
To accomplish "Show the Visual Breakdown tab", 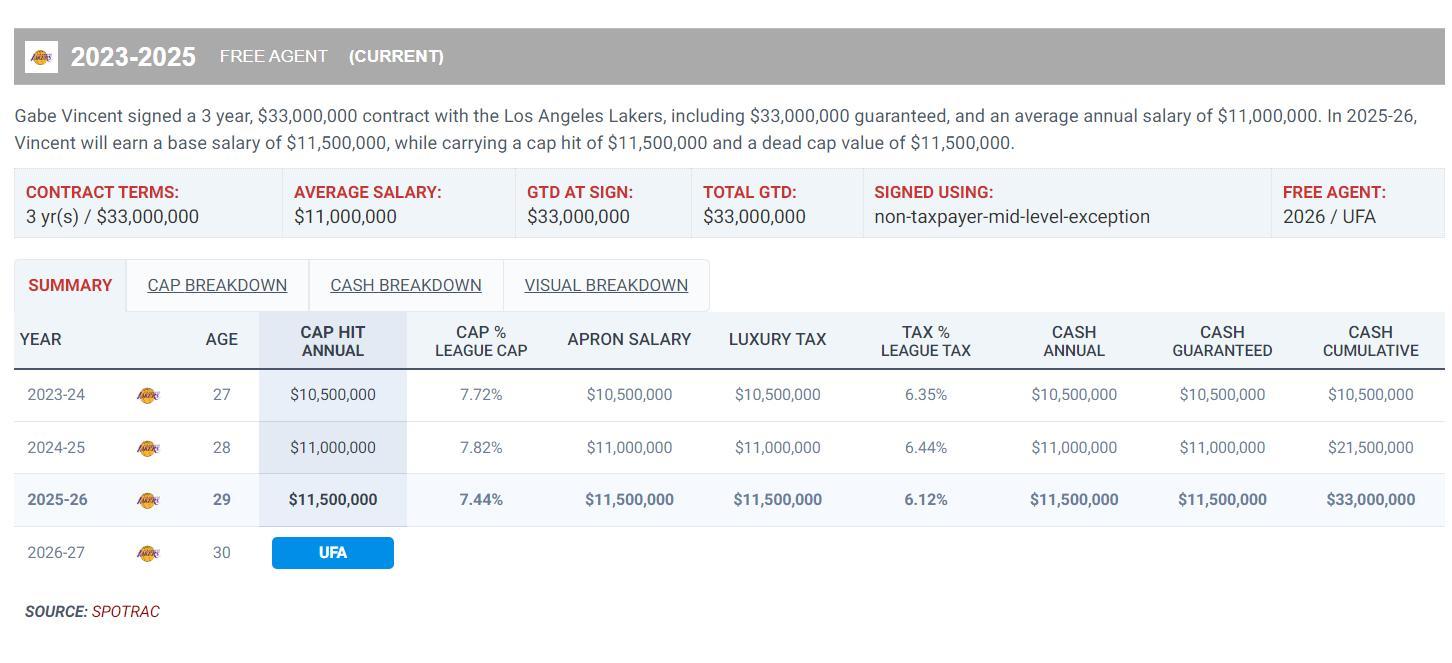I will [x=606, y=286].
